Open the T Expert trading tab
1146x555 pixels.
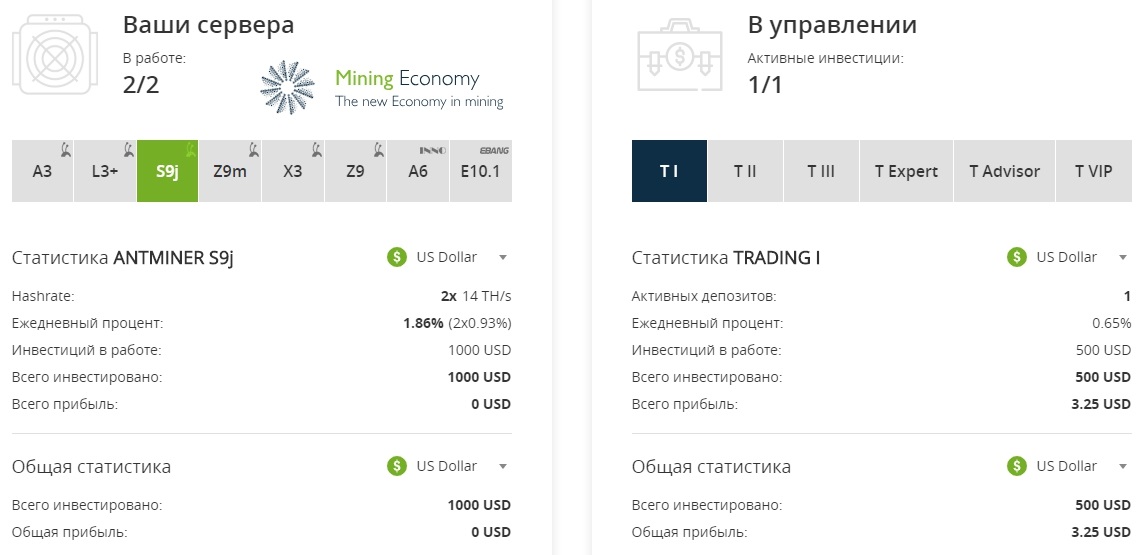coord(906,171)
